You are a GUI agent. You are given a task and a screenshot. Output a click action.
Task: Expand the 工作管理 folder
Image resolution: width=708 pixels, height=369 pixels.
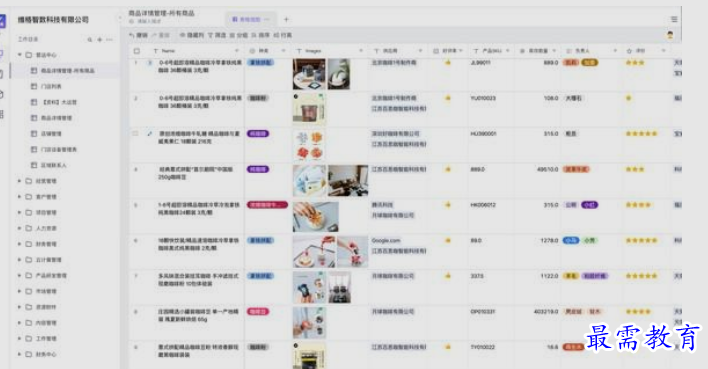click(x=19, y=339)
